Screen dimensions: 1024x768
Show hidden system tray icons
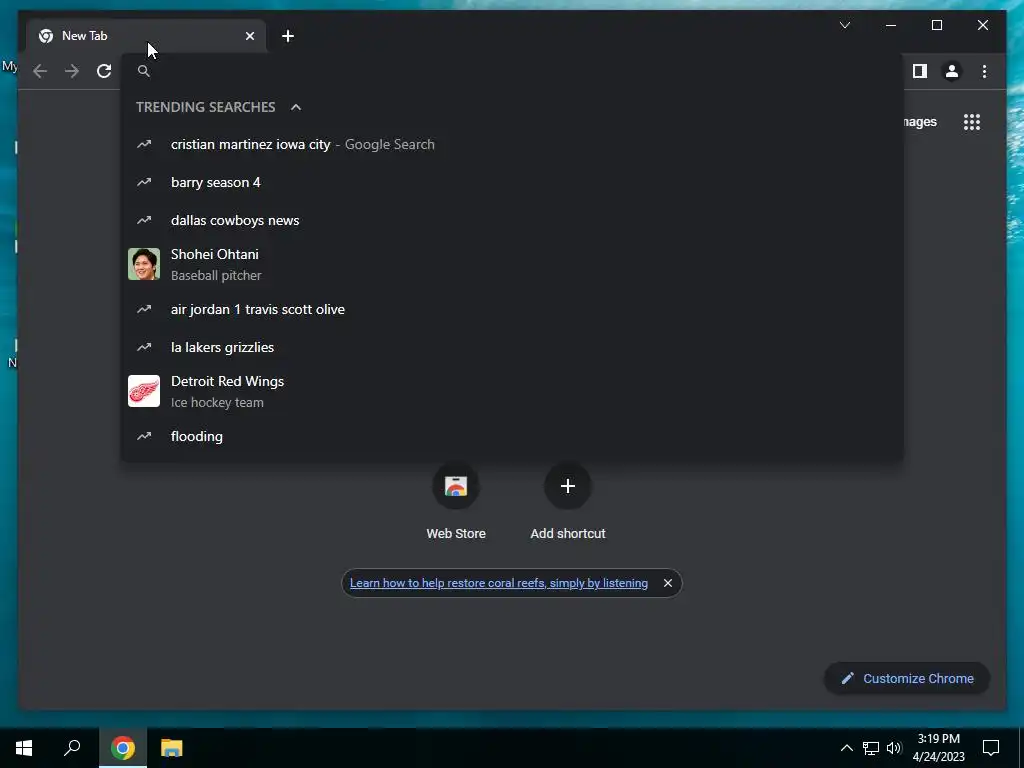846,748
